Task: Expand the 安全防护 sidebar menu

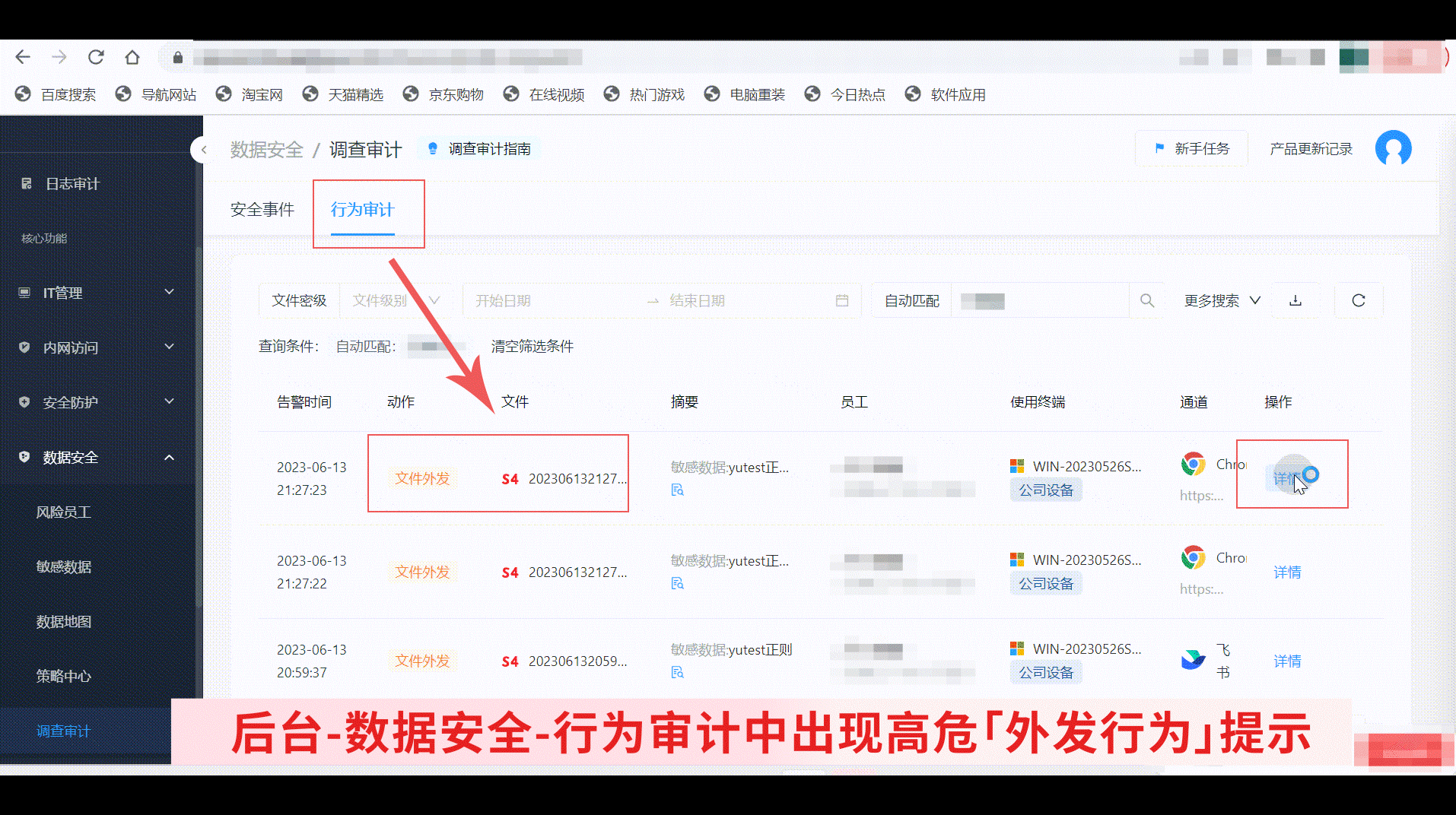Action: pos(97,402)
